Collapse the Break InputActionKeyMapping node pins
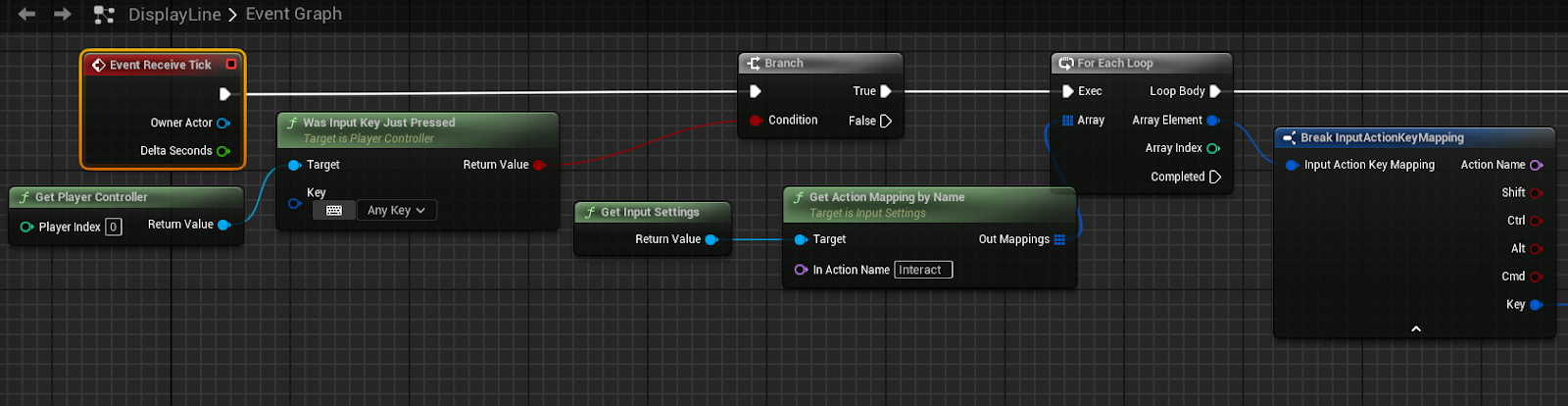 [1415, 329]
